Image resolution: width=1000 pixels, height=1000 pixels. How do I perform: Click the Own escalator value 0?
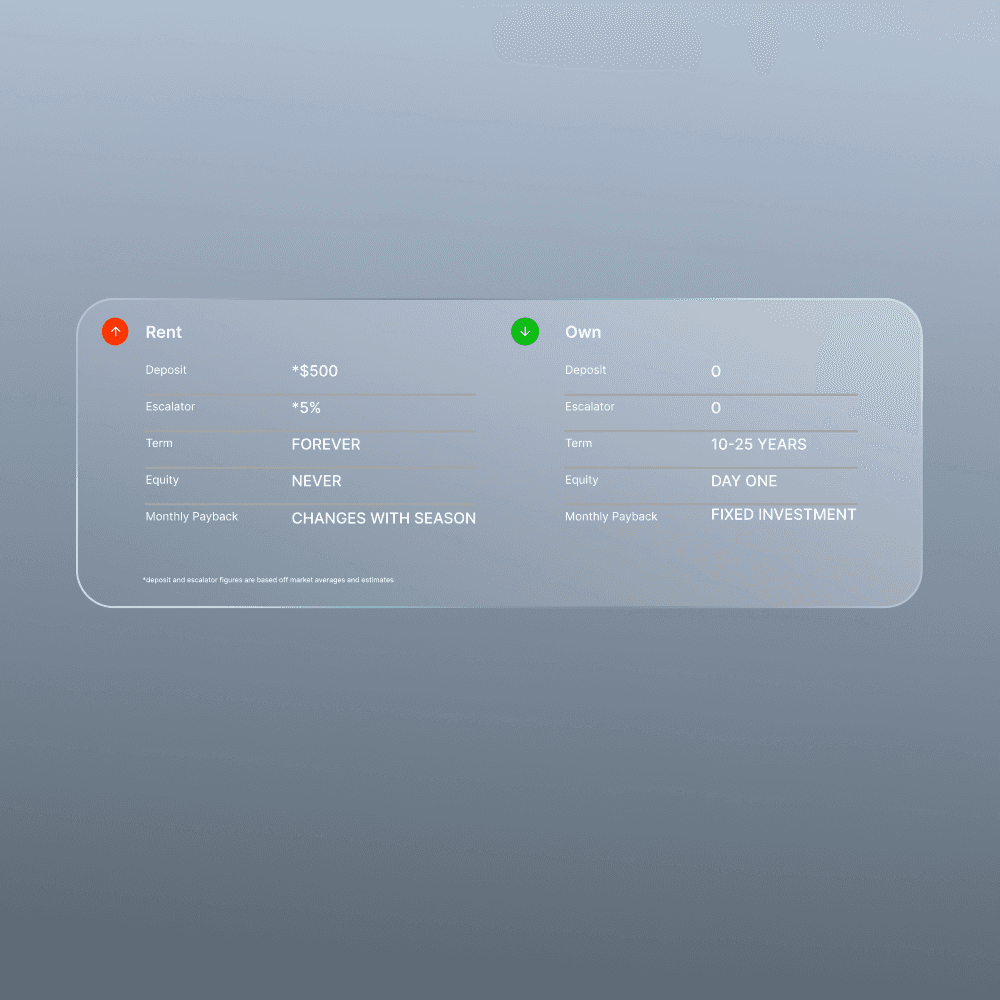tap(716, 408)
